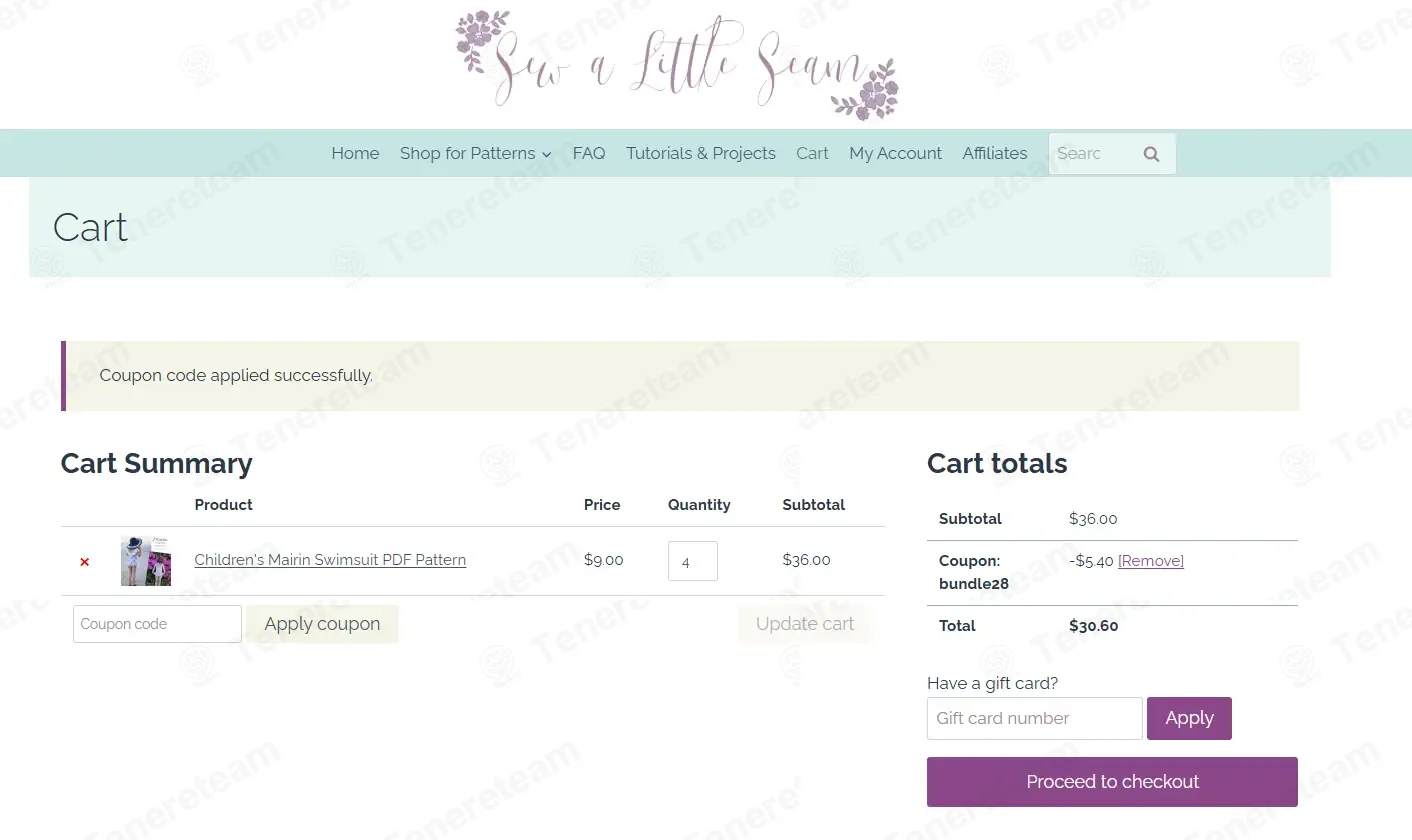The width and height of the screenshot is (1412, 840).
Task: Open Tutorials & Projects menu item
Action: point(701,153)
